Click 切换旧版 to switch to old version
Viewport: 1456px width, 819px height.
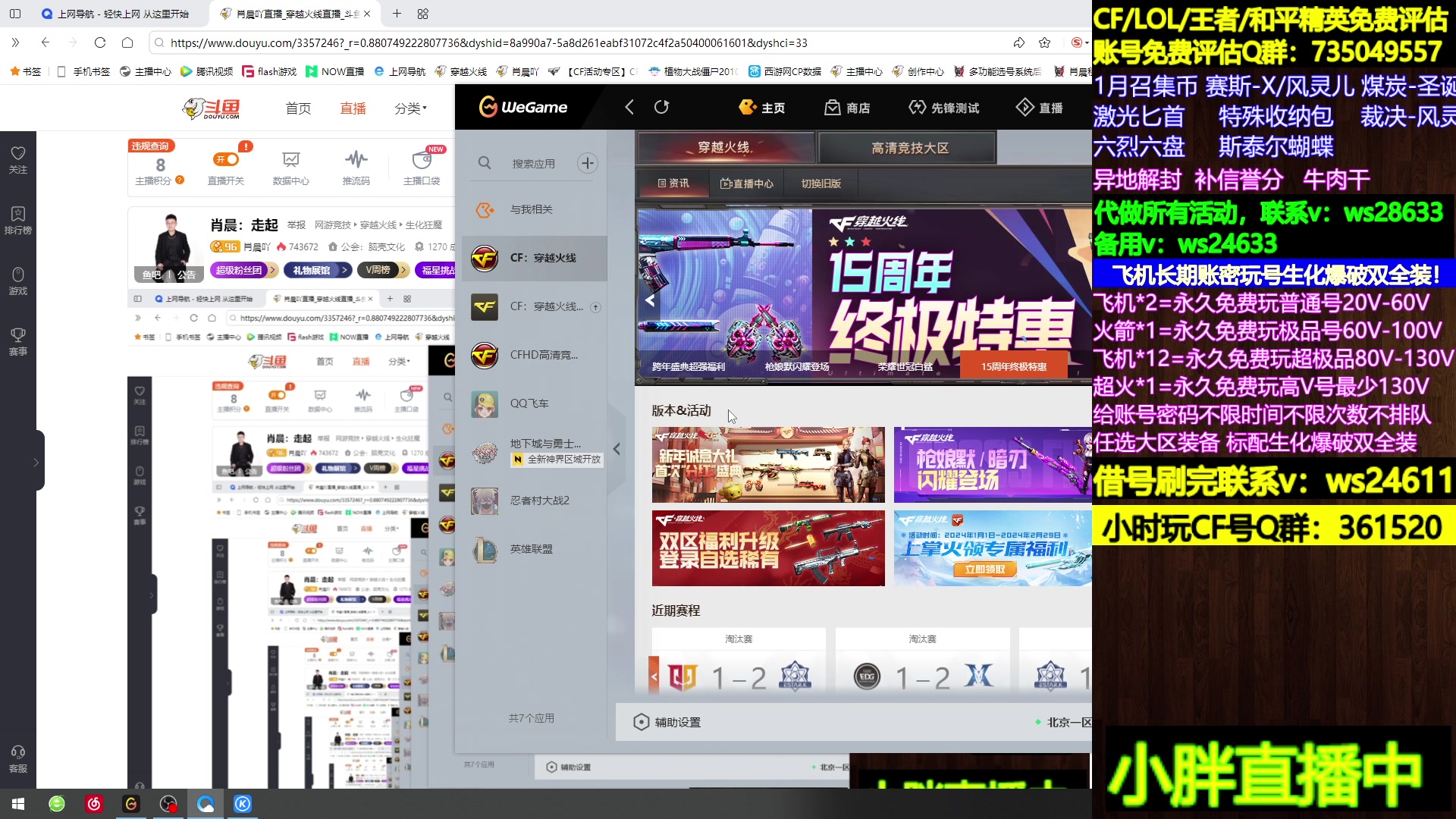(x=821, y=184)
